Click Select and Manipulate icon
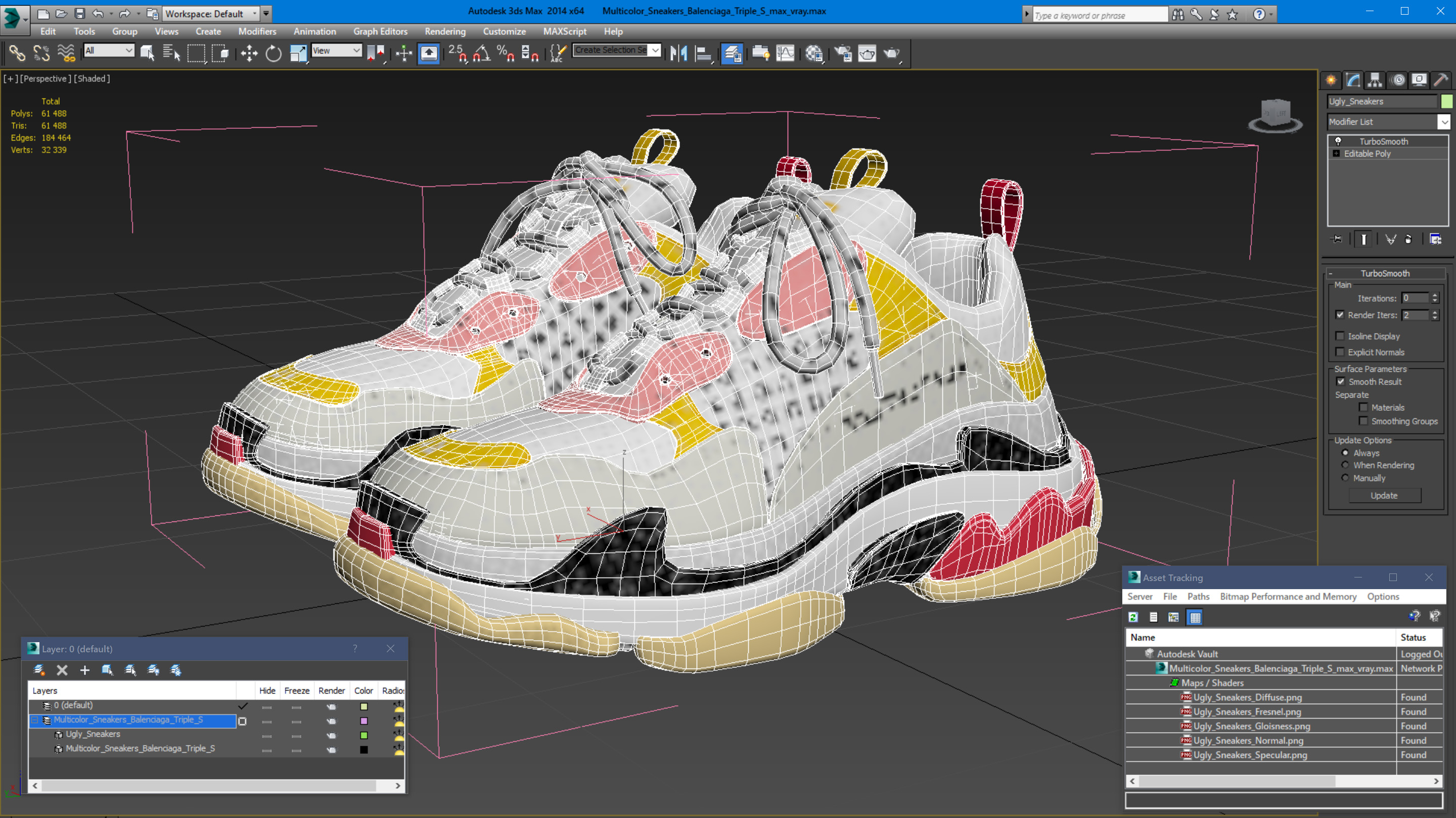1456x818 pixels. [x=404, y=53]
